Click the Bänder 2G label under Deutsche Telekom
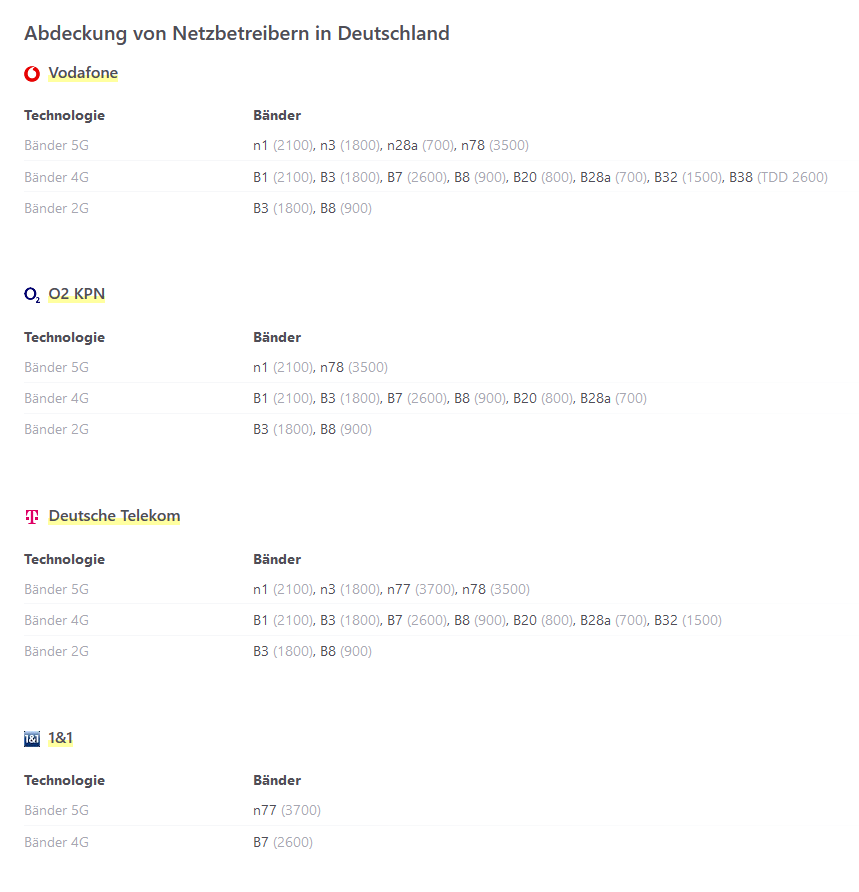The width and height of the screenshot is (859, 892). (x=56, y=651)
